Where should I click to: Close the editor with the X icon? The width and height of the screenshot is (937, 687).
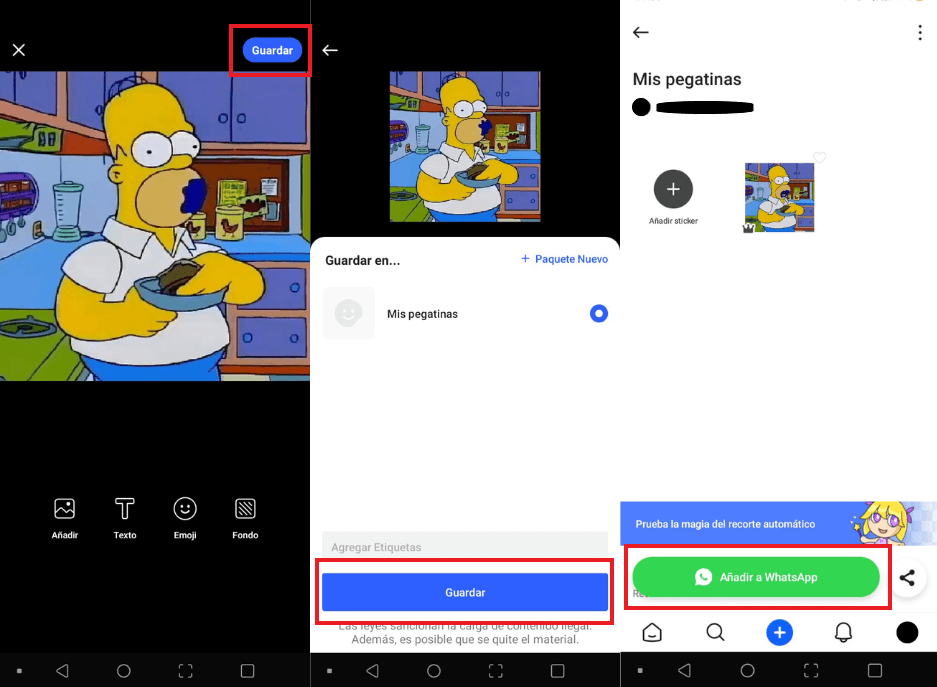coord(19,50)
